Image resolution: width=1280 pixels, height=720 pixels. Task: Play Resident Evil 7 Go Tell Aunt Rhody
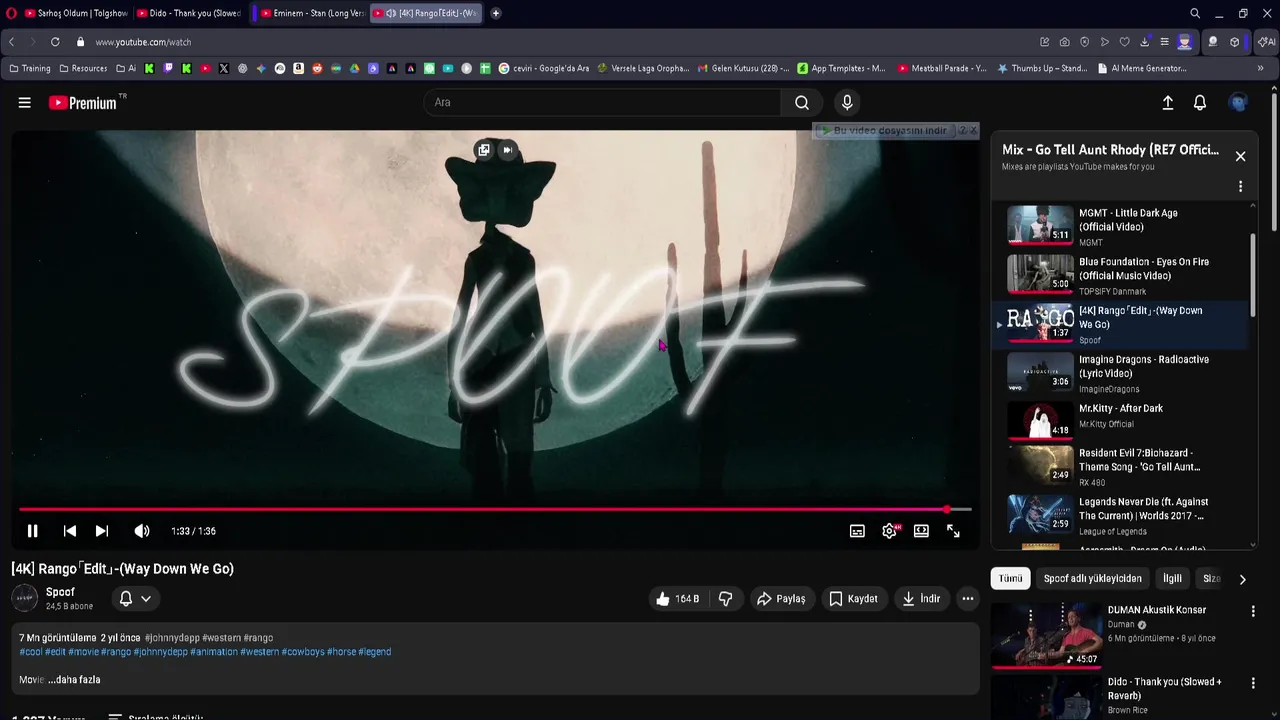coord(1120,465)
